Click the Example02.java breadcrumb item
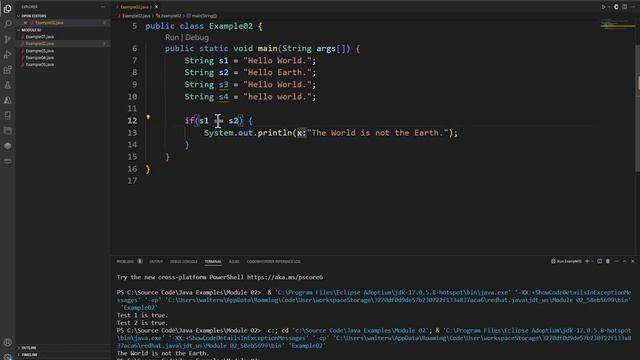 (x=136, y=16)
